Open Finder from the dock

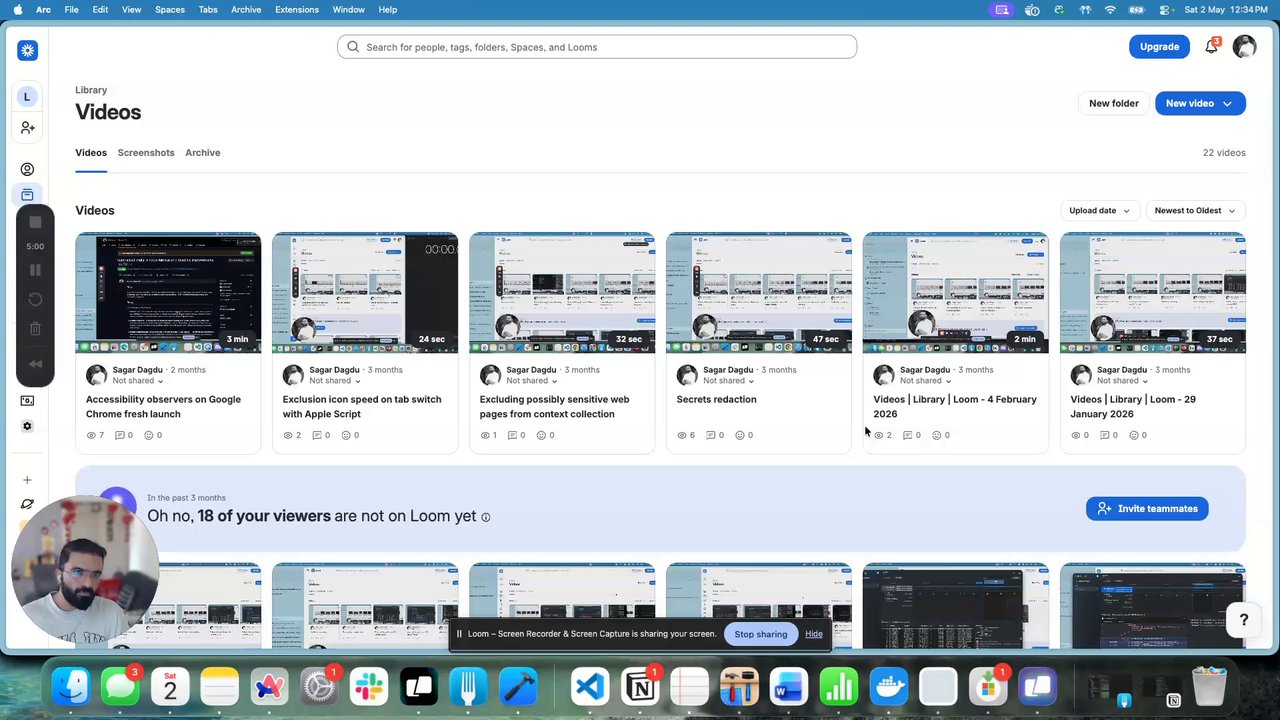[x=71, y=687]
